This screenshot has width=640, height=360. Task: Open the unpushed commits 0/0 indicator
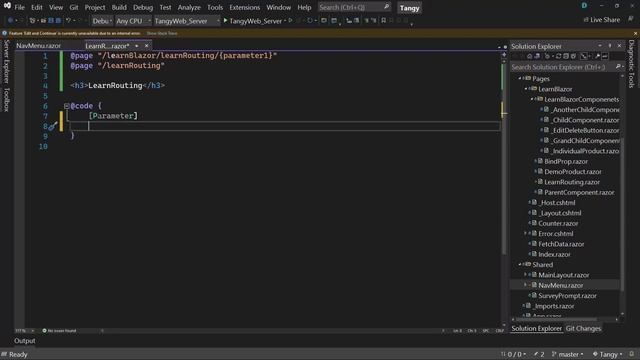click(x=513, y=354)
